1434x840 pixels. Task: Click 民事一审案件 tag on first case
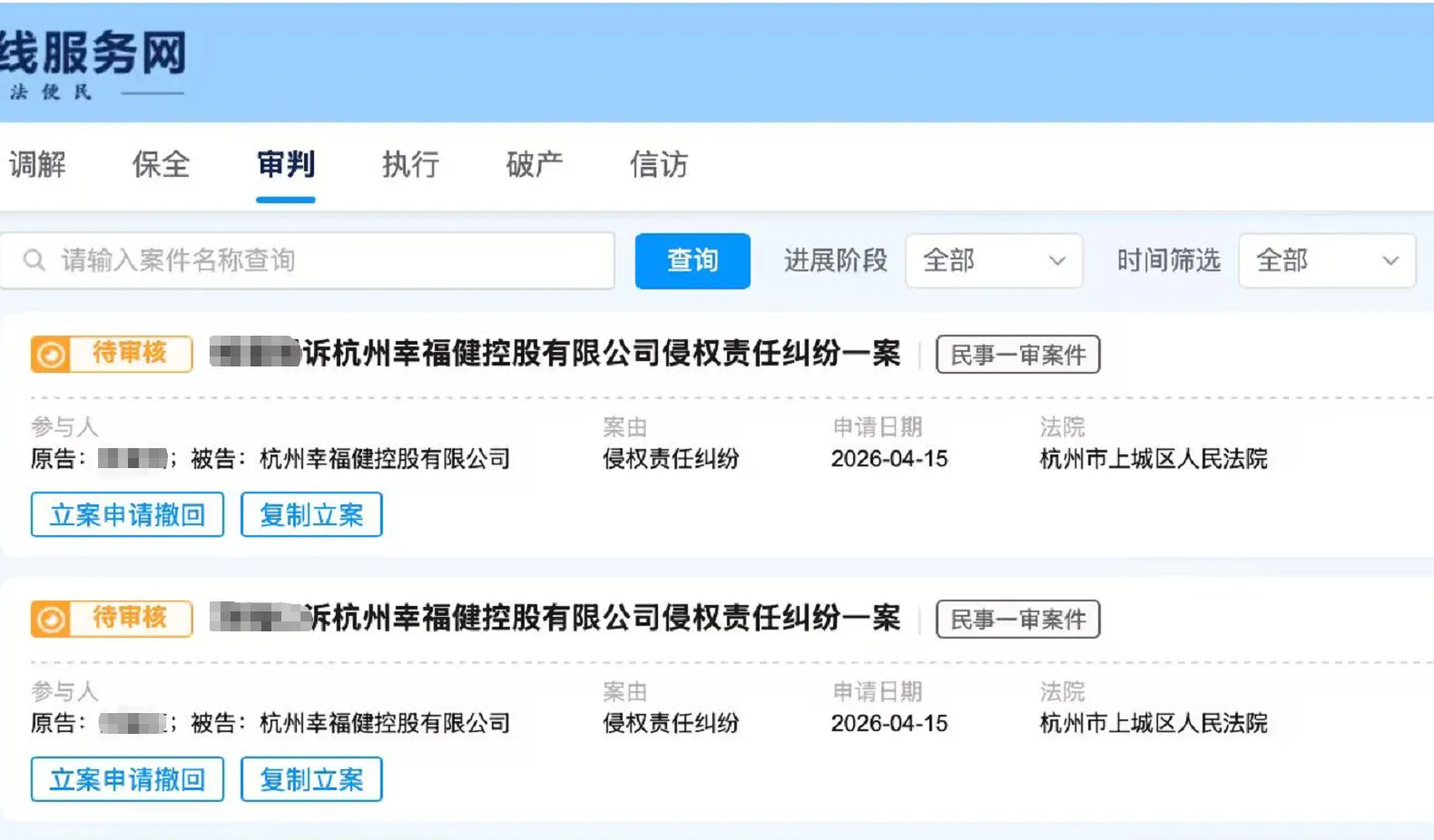pyautogui.click(x=1017, y=354)
